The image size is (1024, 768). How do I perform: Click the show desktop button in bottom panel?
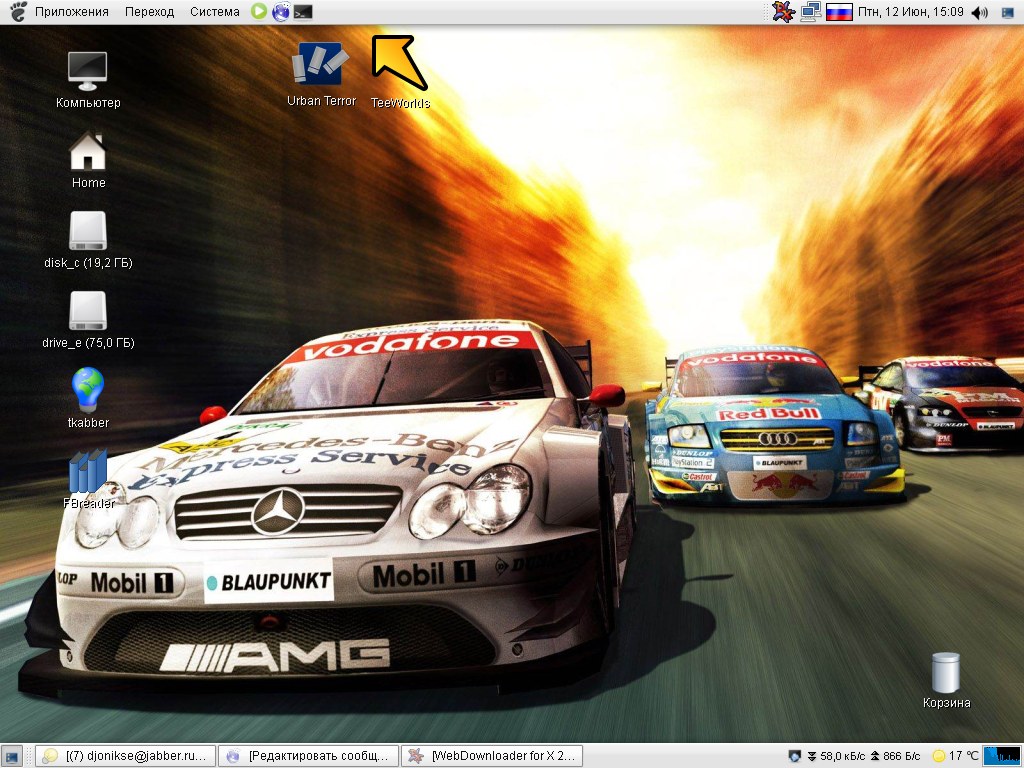tap(13, 756)
